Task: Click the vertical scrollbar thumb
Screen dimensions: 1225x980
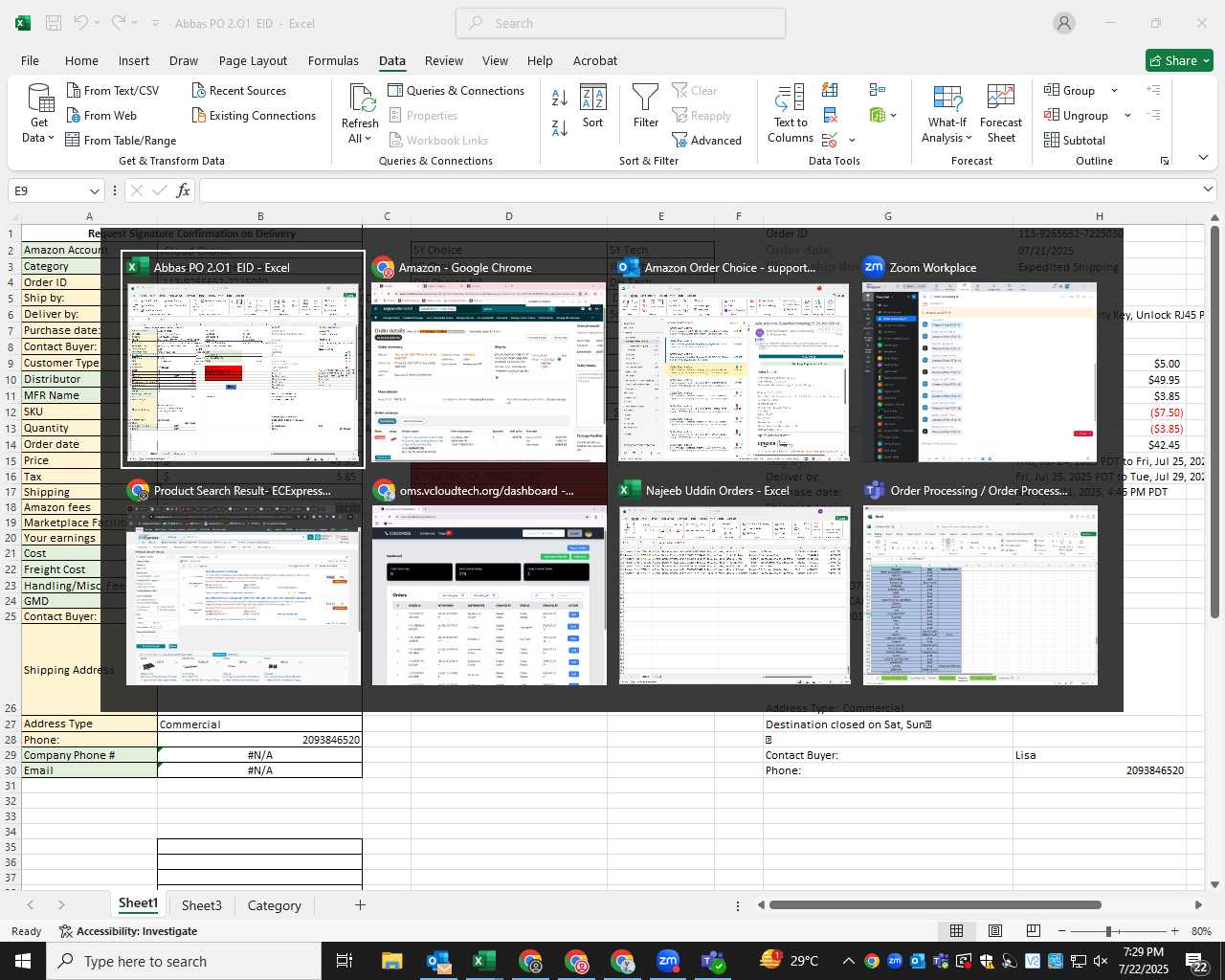Action: pos(1214,422)
